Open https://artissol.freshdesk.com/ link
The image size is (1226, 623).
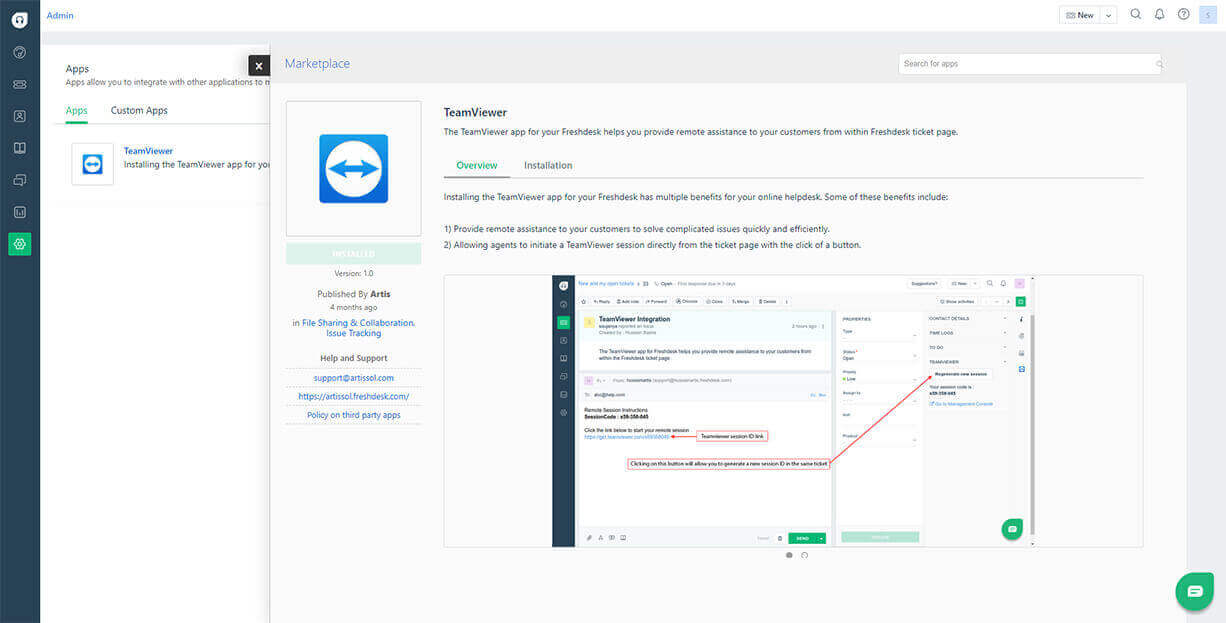click(353, 396)
